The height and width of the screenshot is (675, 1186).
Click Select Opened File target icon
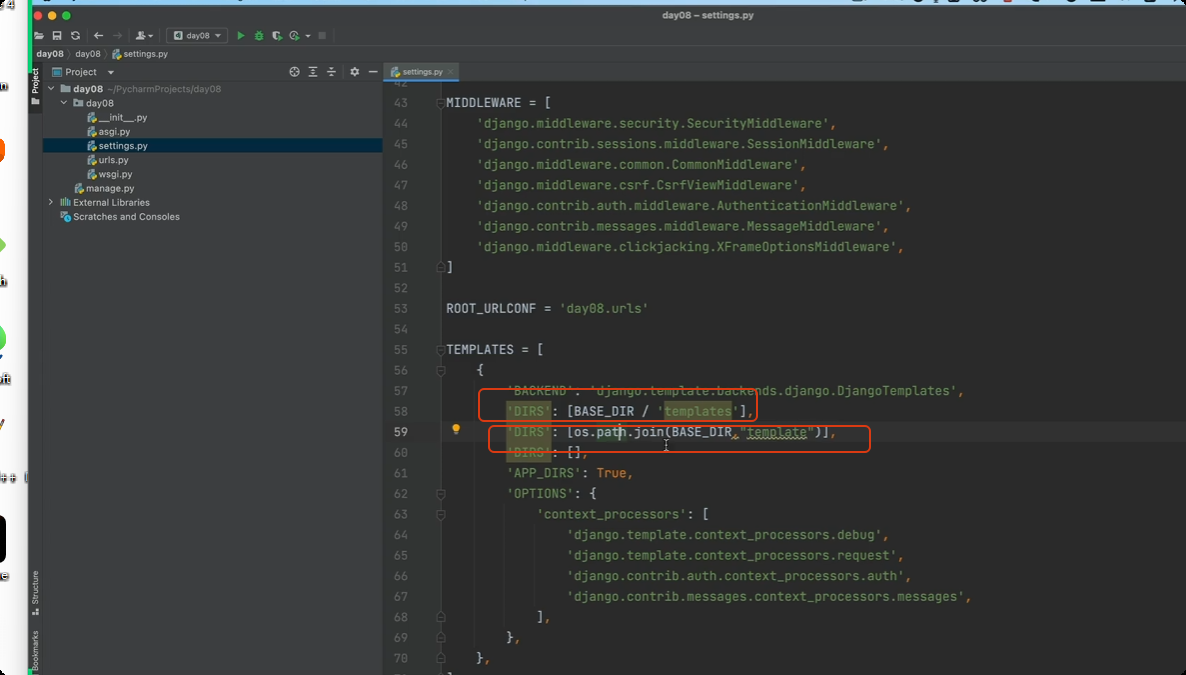click(x=294, y=72)
